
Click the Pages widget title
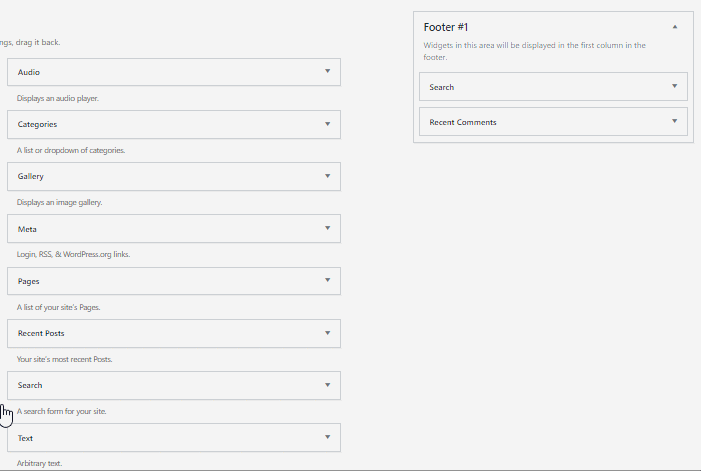[29, 280]
